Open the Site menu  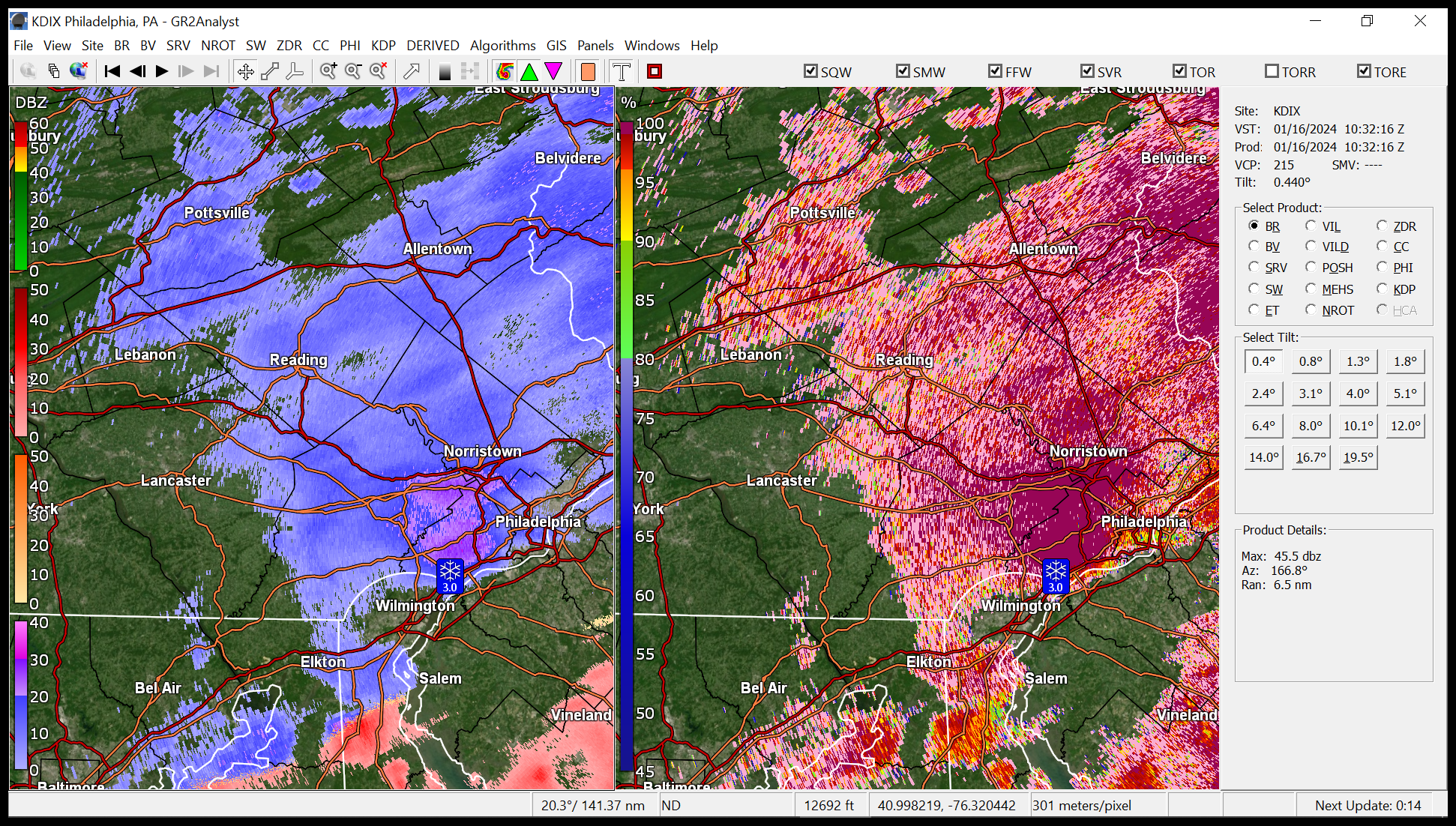(x=92, y=46)
